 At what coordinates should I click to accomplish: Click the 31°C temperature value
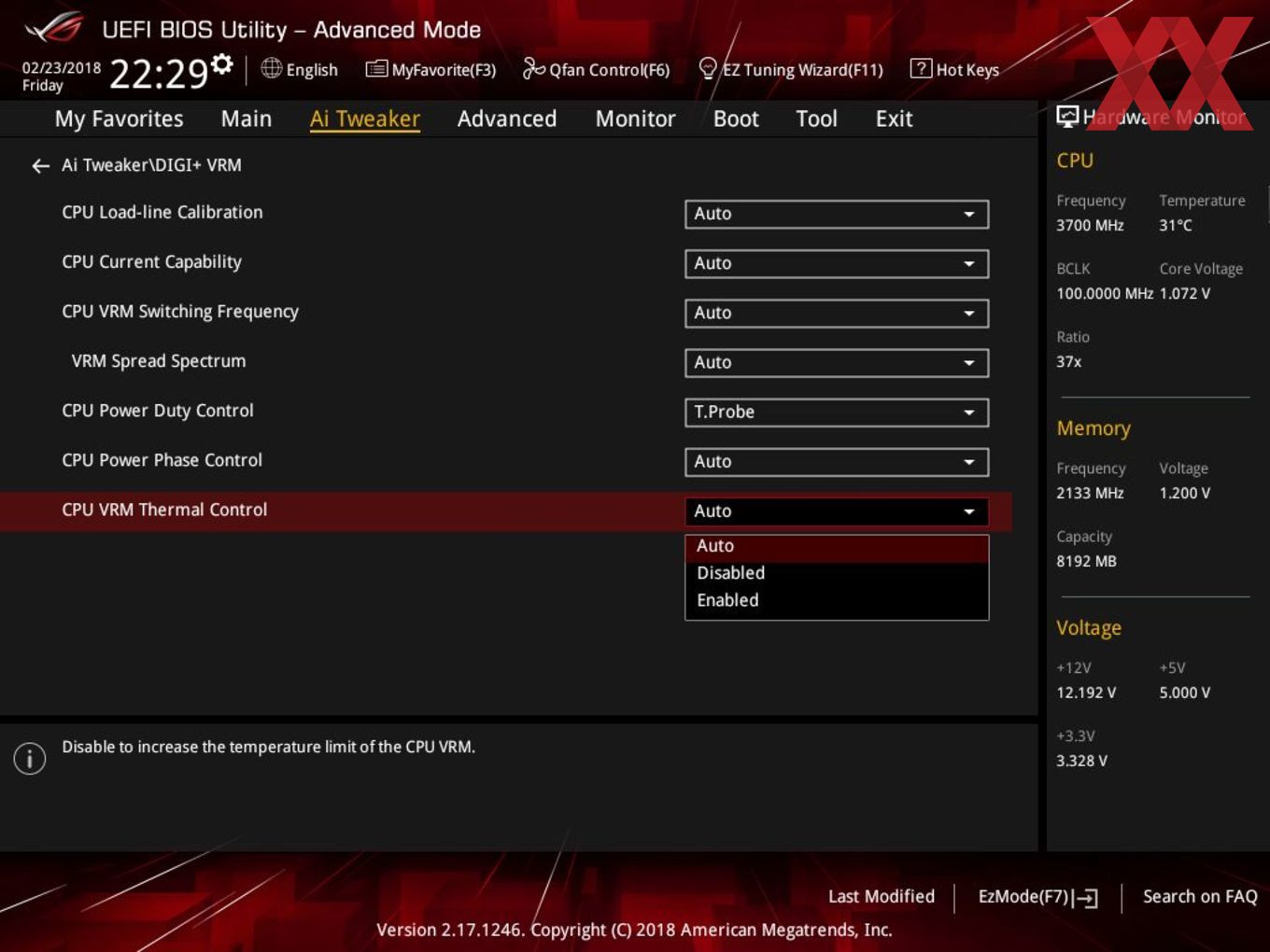coord(1176,225)
